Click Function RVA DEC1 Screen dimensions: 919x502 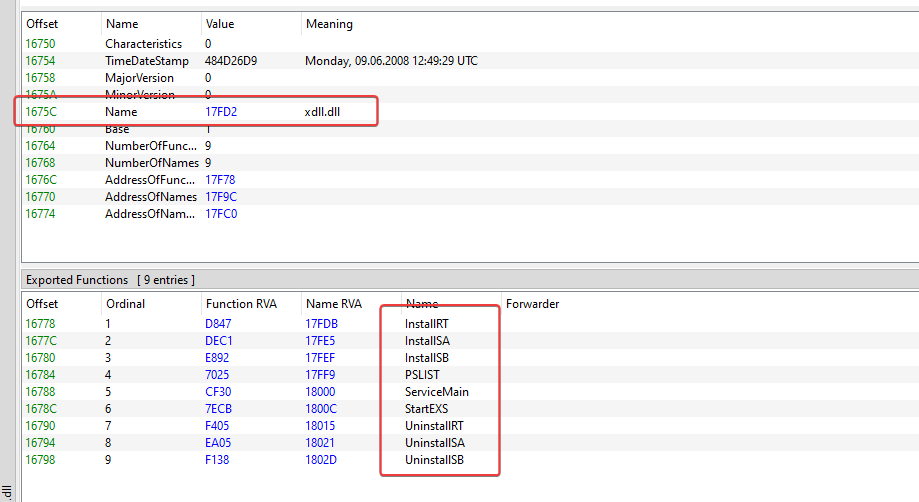[219, 341]
